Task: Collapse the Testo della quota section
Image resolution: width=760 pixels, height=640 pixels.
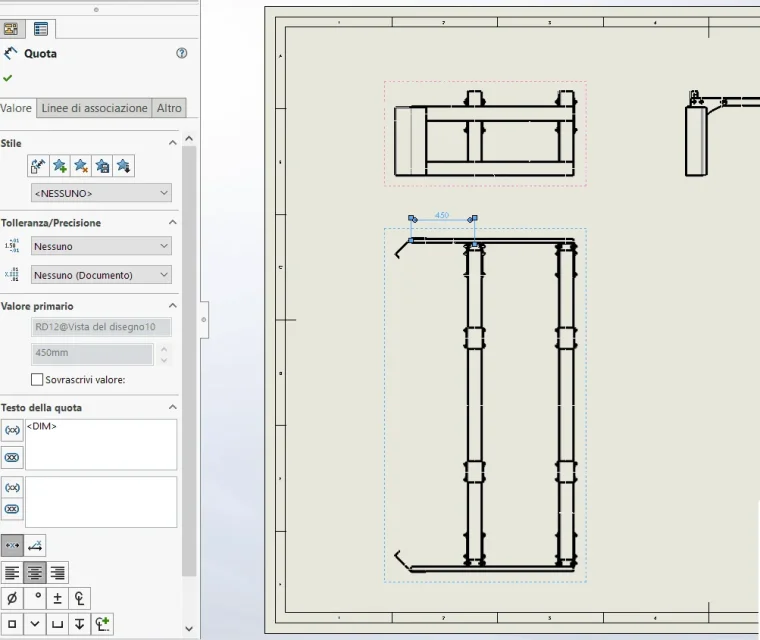Action: click(x=173, y=407)
